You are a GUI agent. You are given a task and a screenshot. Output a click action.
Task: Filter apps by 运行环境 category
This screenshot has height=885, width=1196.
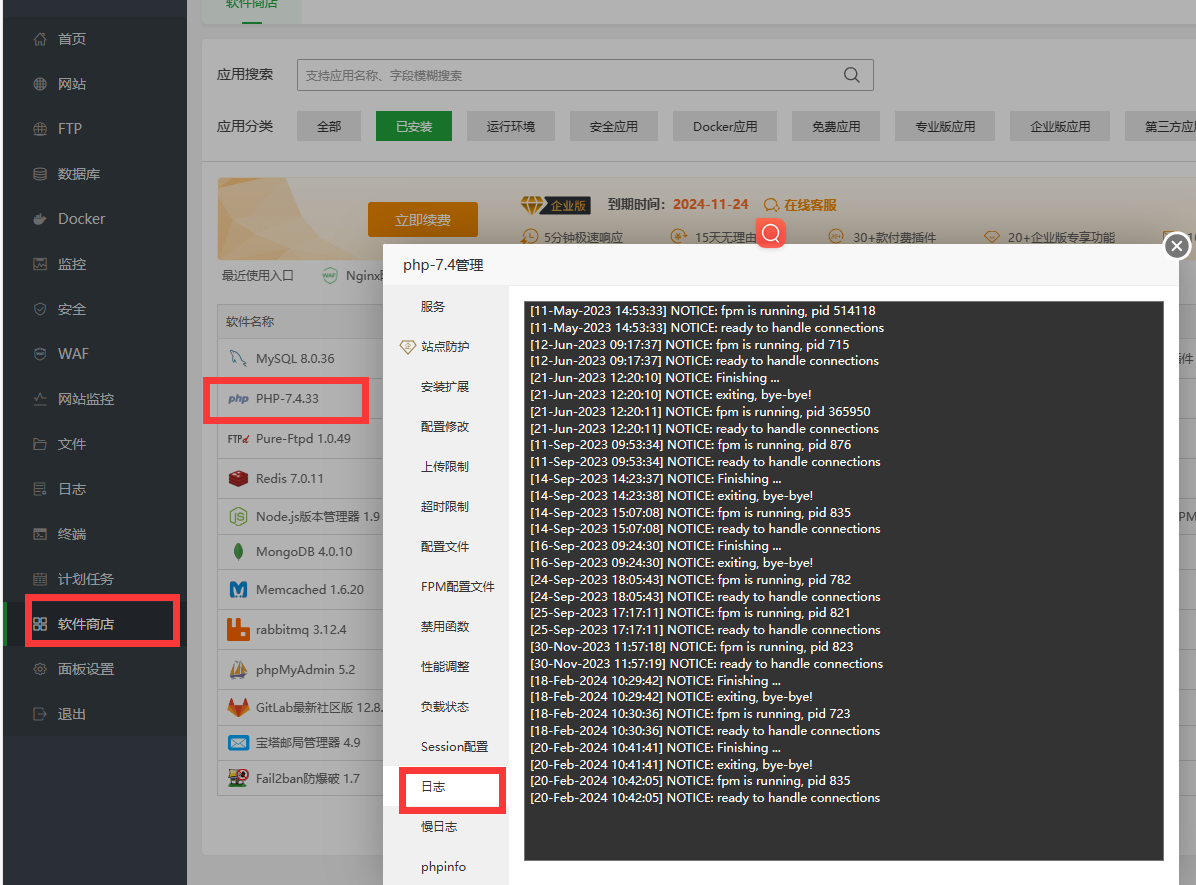point(510,126)
